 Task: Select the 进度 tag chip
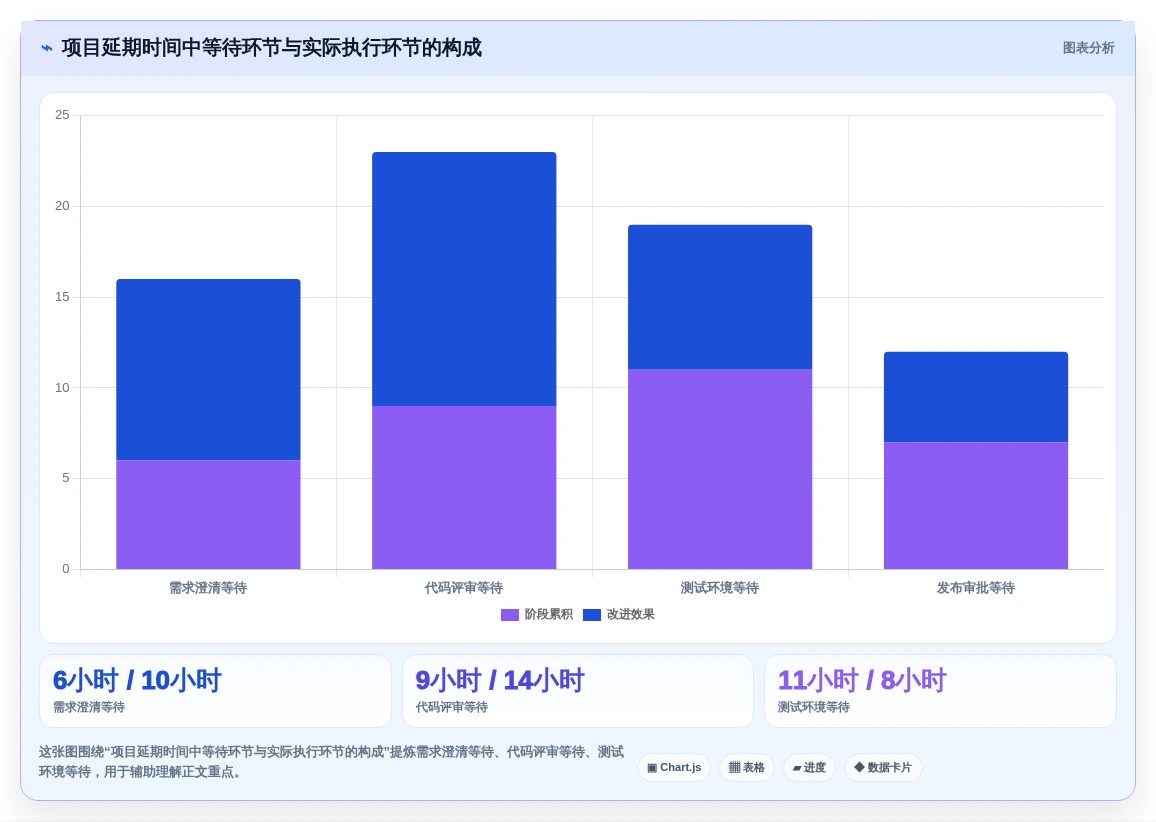[x=809, y=767]
